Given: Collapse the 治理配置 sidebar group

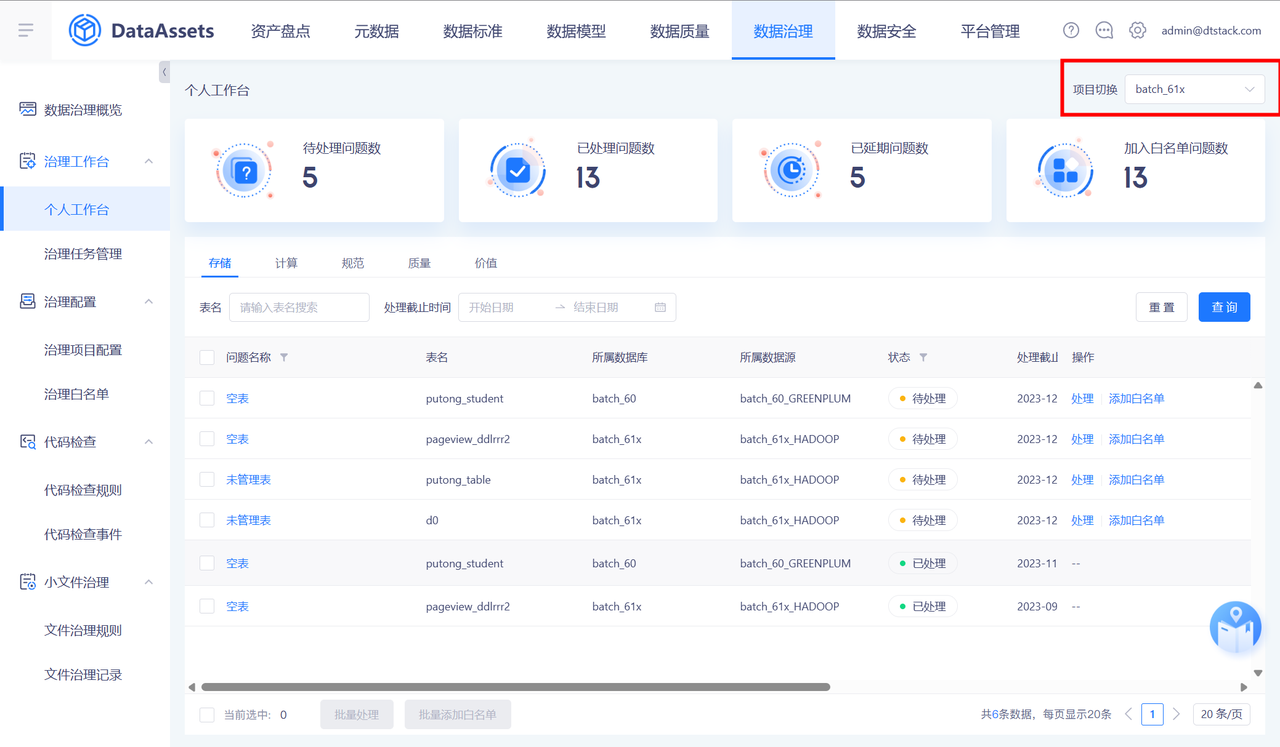Looking at the screenshot, I should [149, 301].
